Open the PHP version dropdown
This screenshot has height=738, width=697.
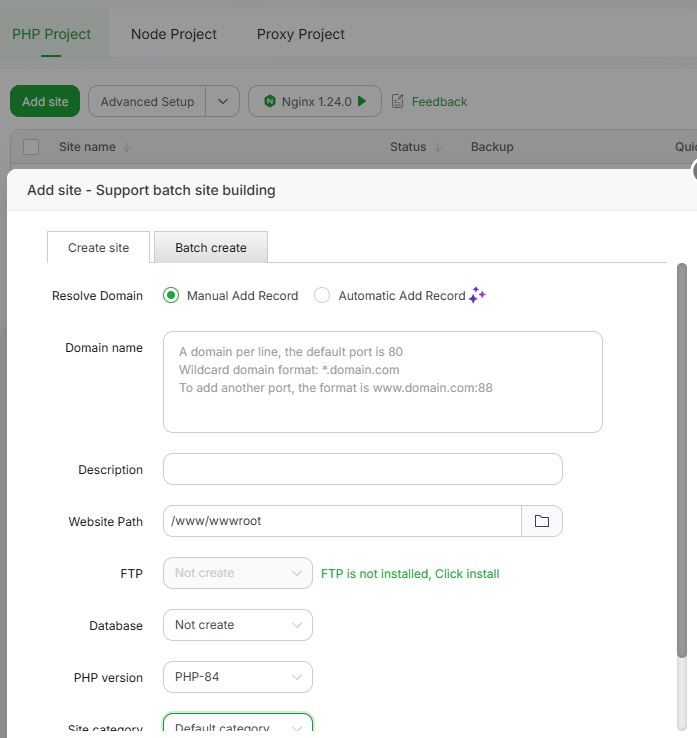(238, 677)
